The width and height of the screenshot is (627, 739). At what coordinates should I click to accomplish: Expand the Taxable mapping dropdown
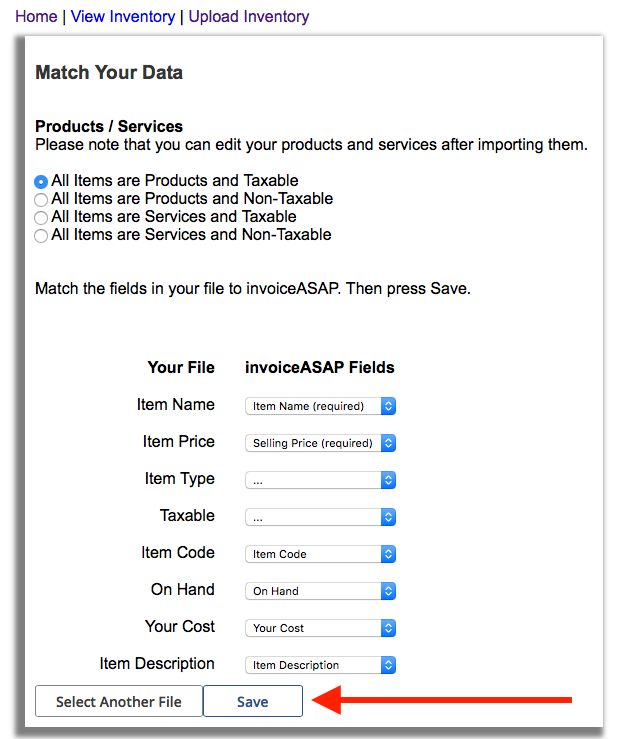tap(320, 517)
